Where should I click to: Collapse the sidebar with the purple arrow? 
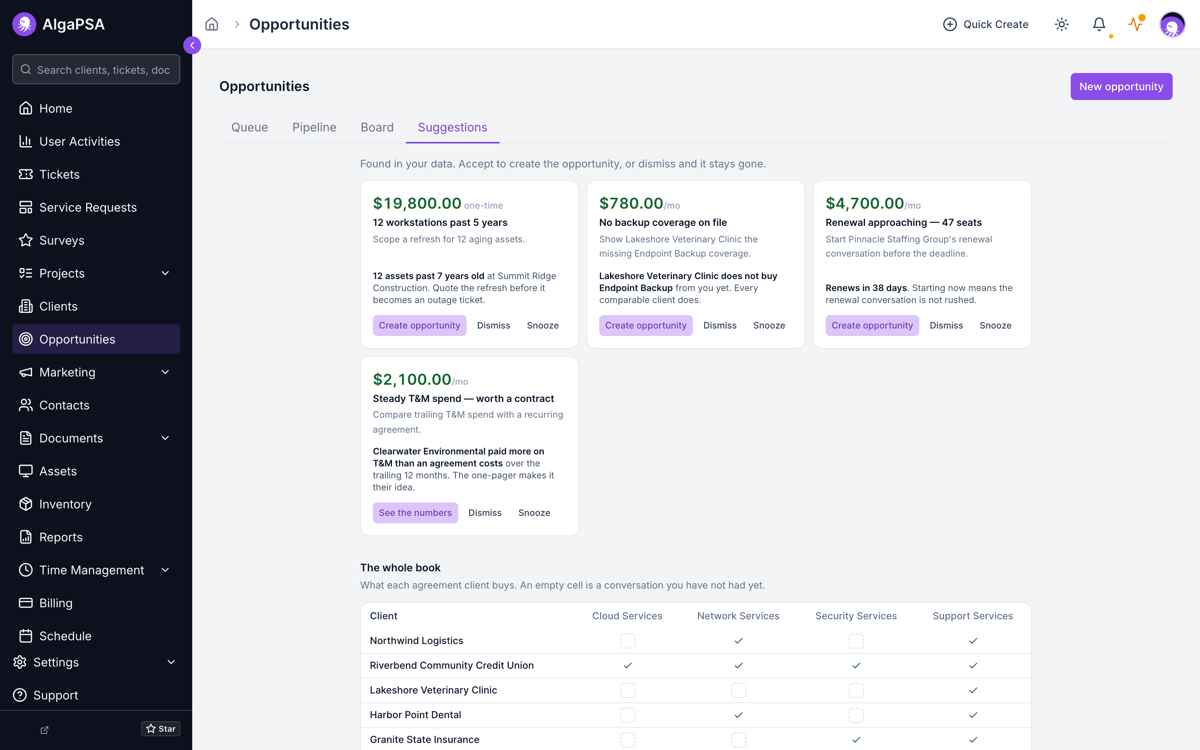pyautogui.click(x=192, y=45)
